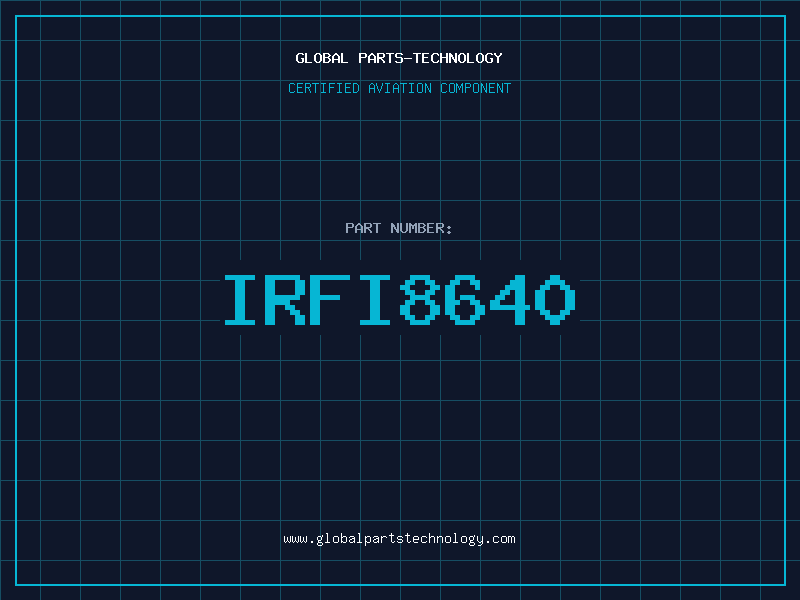Click the CERTIFIED AVIATION COMPONENT subtitle
Image resolution: width=800 pixels, height=600 pixels.
399,88
